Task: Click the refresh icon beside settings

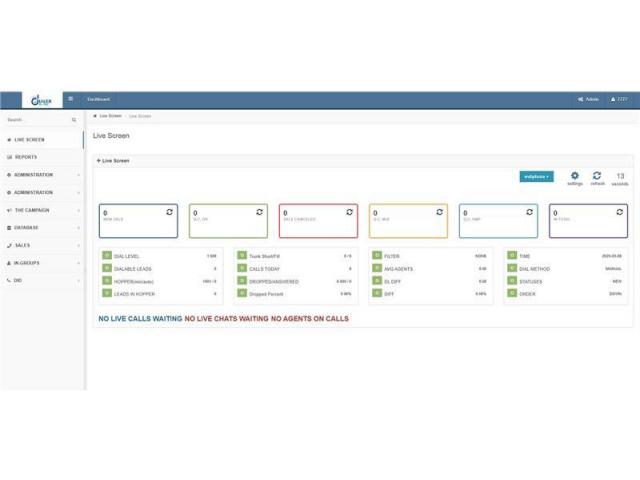Action: coord(597,176)
